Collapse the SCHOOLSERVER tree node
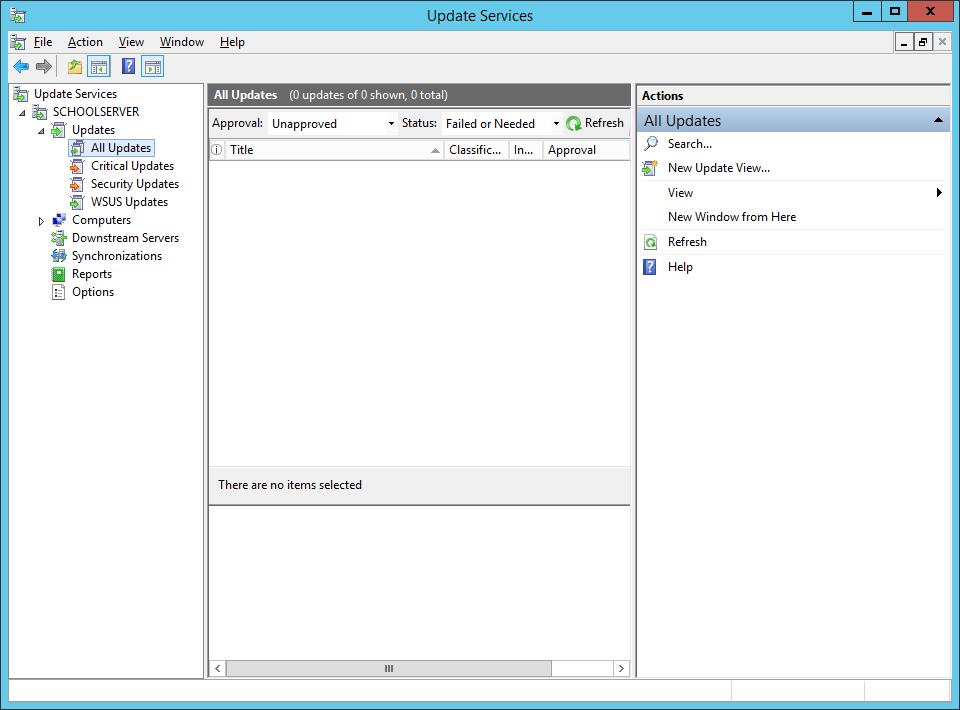960x710 pixels. [23, 113]
